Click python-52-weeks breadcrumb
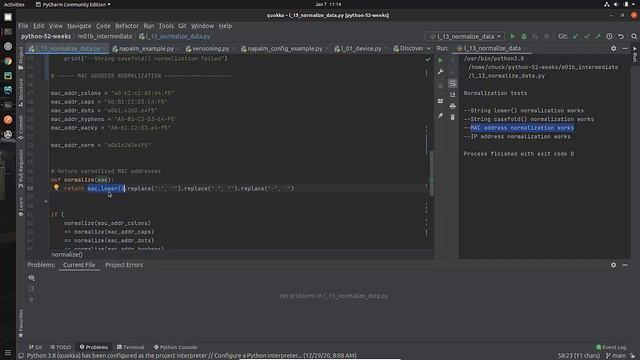 coord(46,36)
